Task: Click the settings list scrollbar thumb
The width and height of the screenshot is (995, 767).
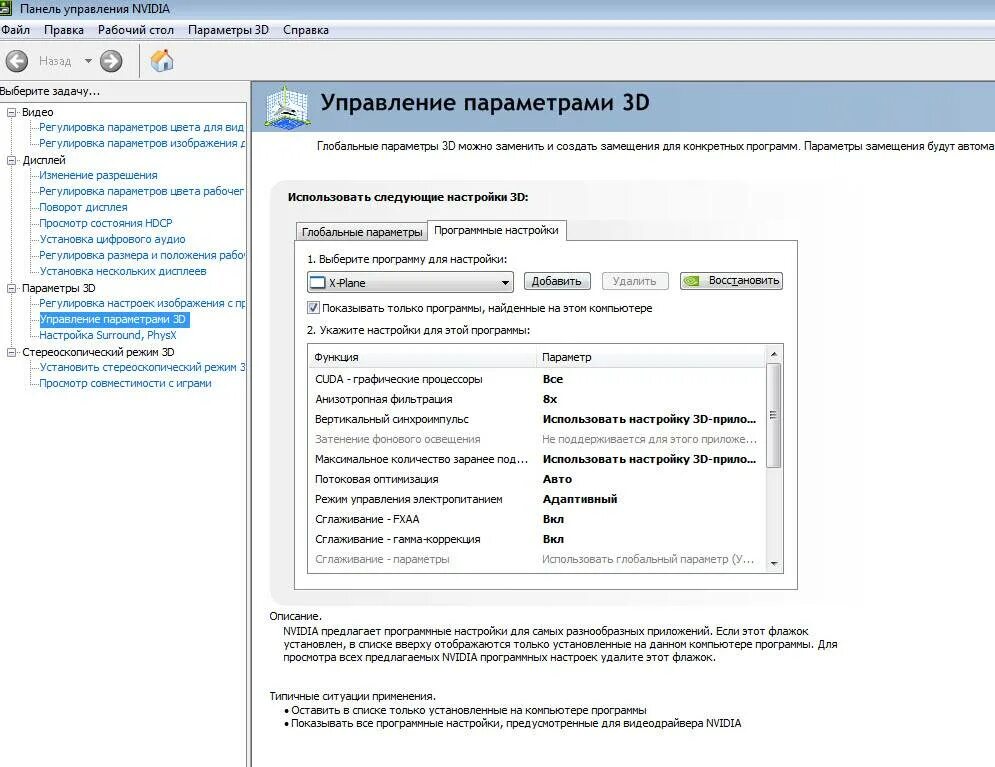Action: pyautogui.click(x=774, y=416)
